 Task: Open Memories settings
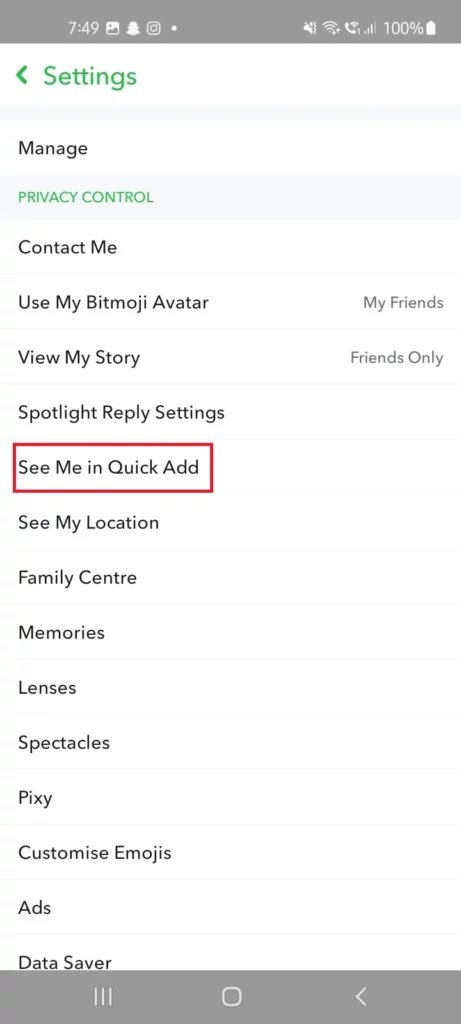click(230, 632)
